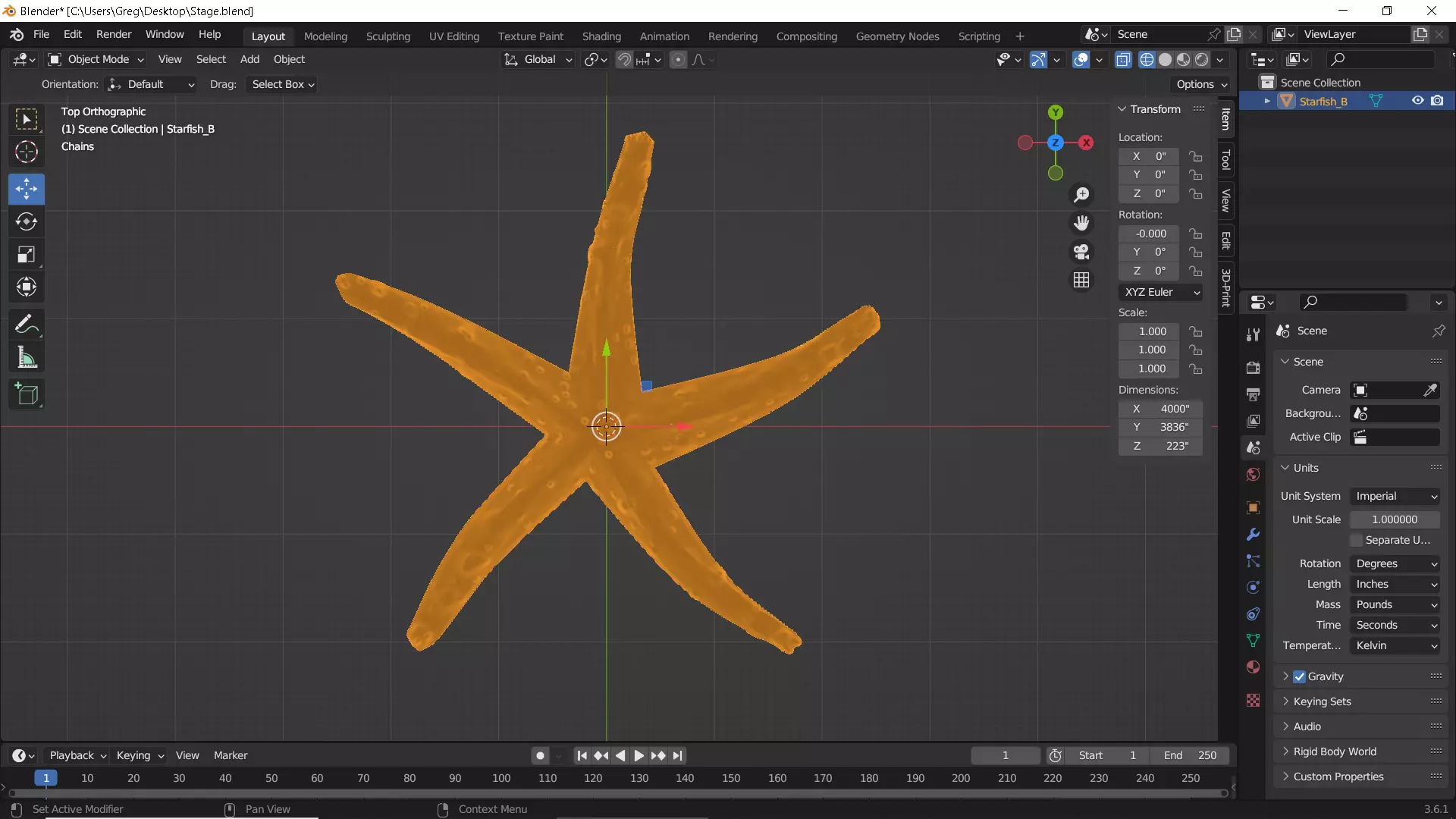This screenshot has height=819, width=1456.
Task: Toggle camera view in viewport
Action: 1081,252
